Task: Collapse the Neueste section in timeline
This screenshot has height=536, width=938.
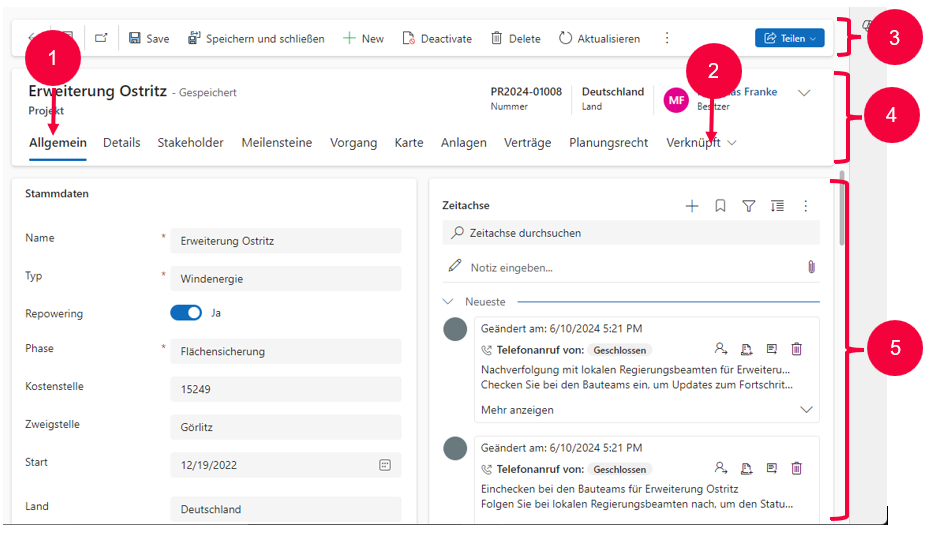Action: click(x=448, y=301)
